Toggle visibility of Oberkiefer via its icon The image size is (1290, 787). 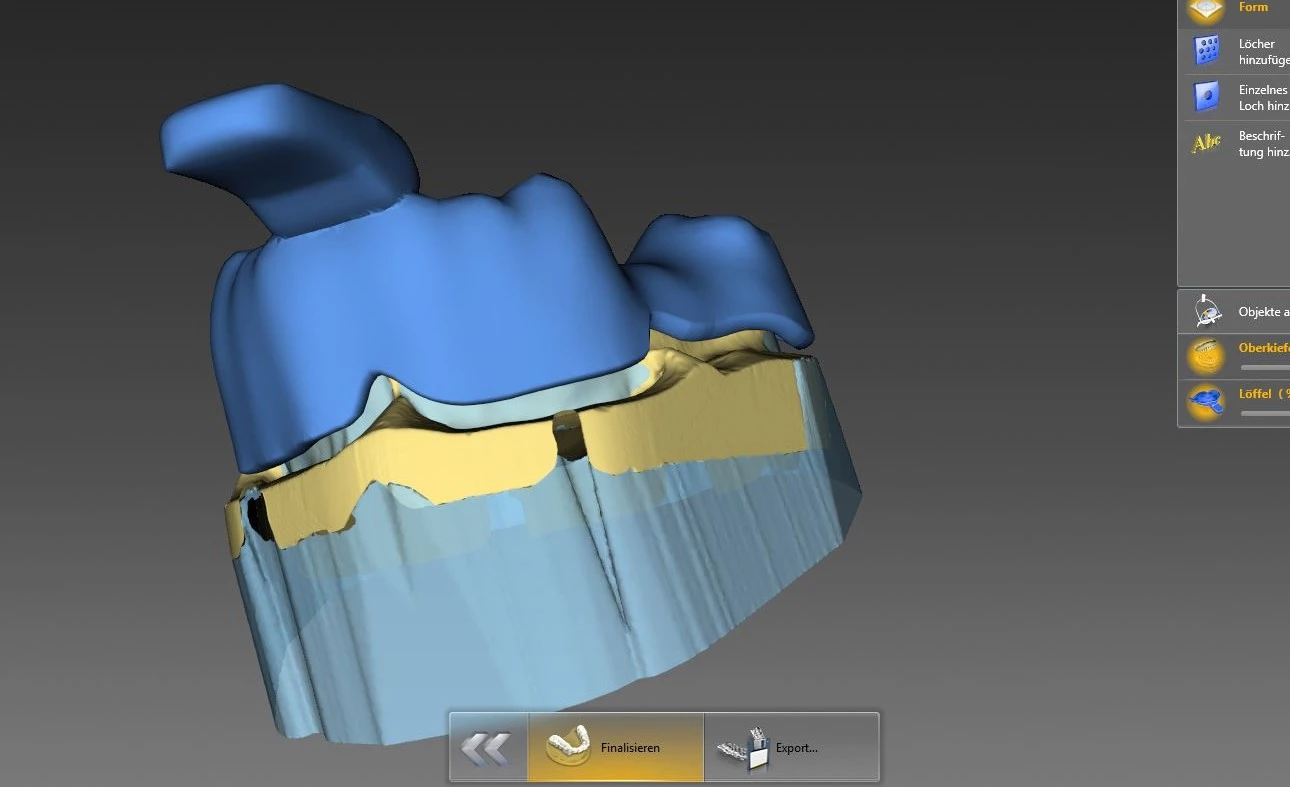coord(1207,356)
